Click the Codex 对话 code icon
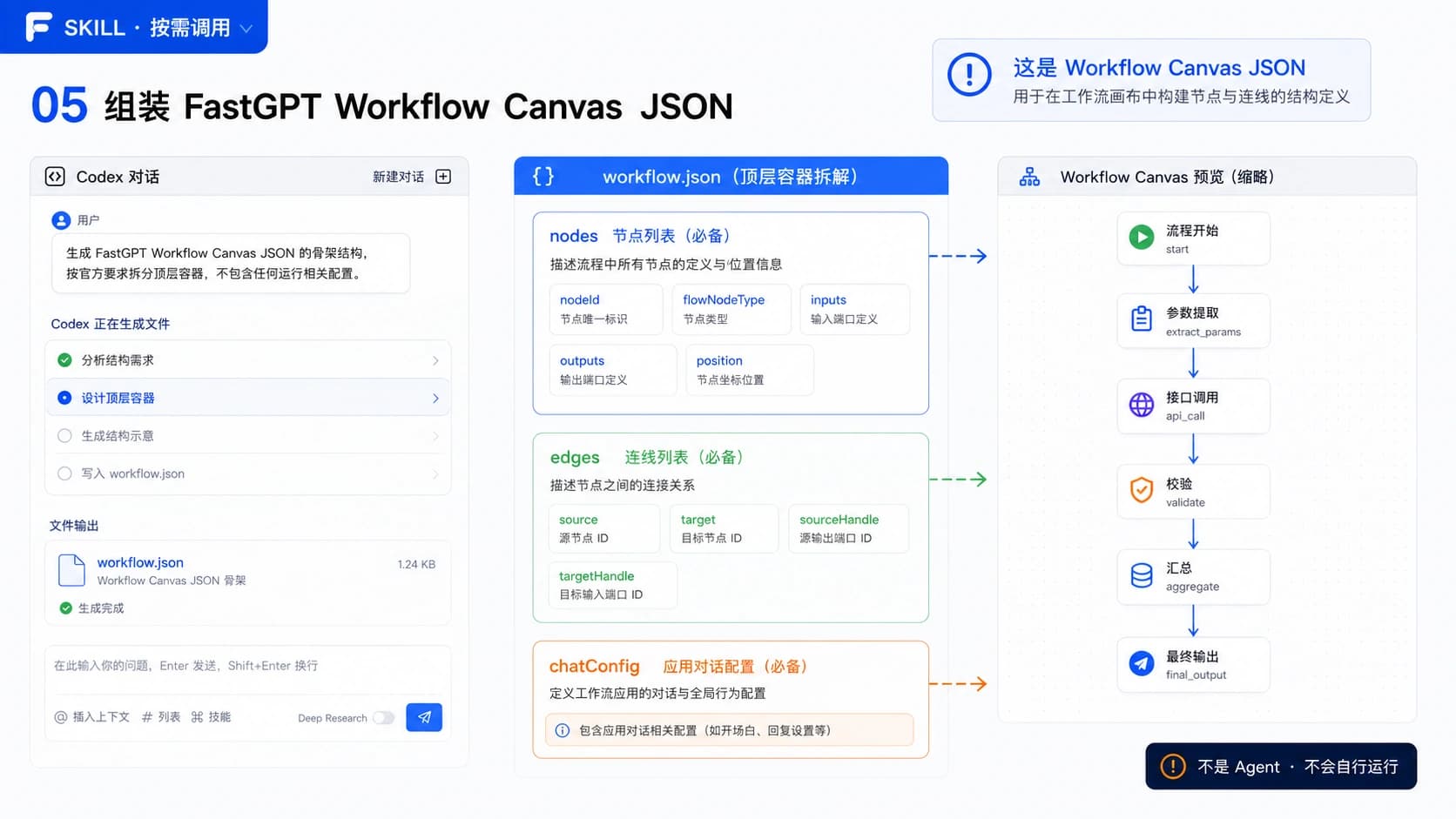Screen dimensions: 1456x819 (55, 177)
